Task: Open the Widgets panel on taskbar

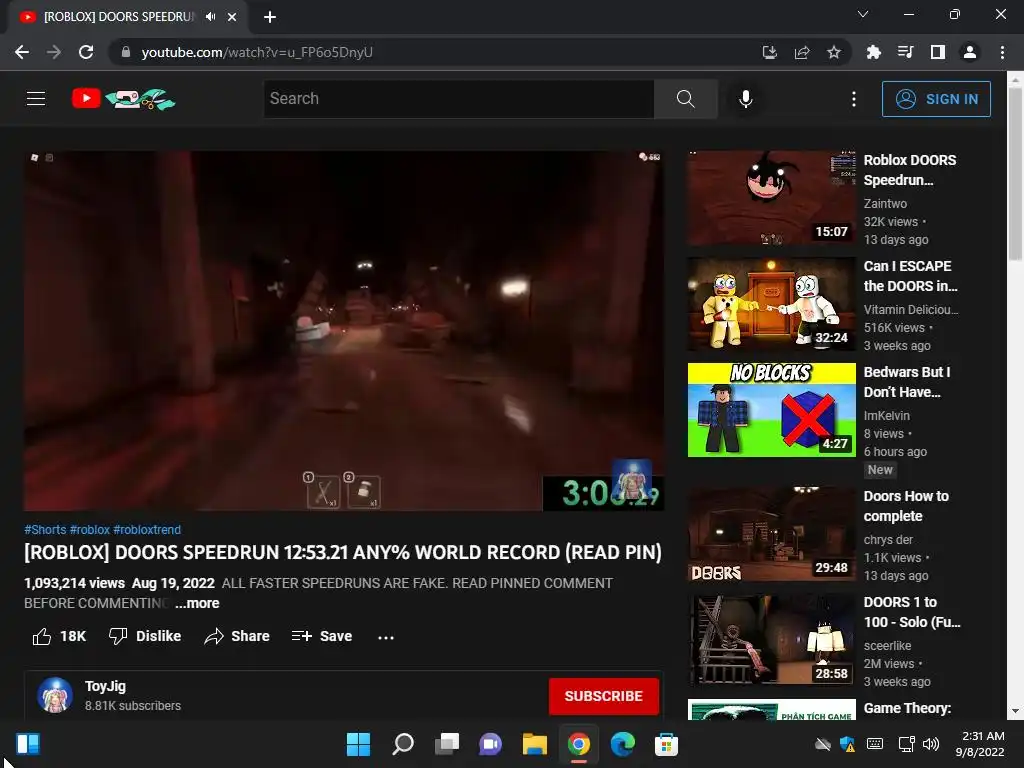Action: 28,744
